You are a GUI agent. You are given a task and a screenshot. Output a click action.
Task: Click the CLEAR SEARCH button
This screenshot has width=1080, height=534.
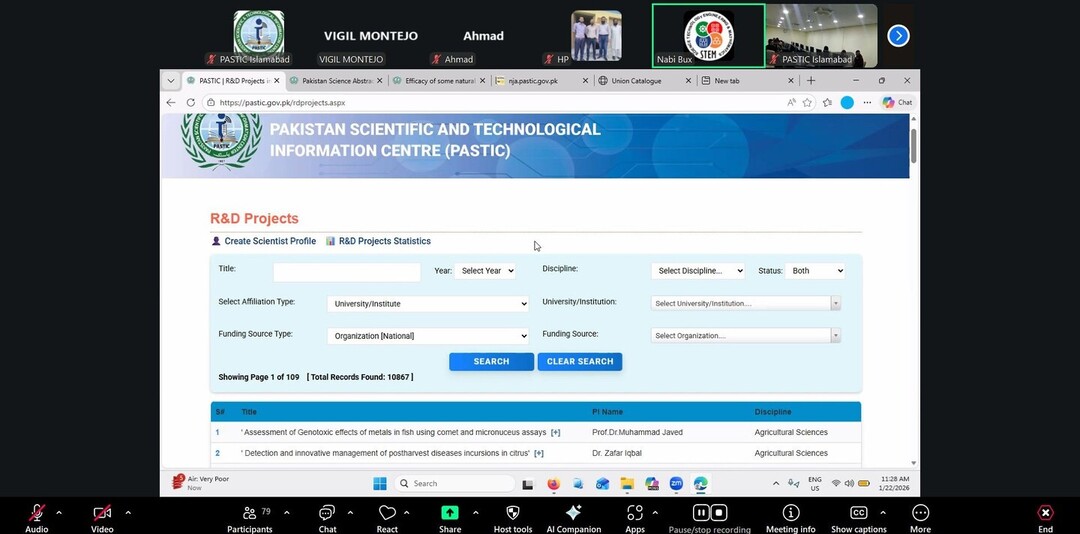[580, 362]
